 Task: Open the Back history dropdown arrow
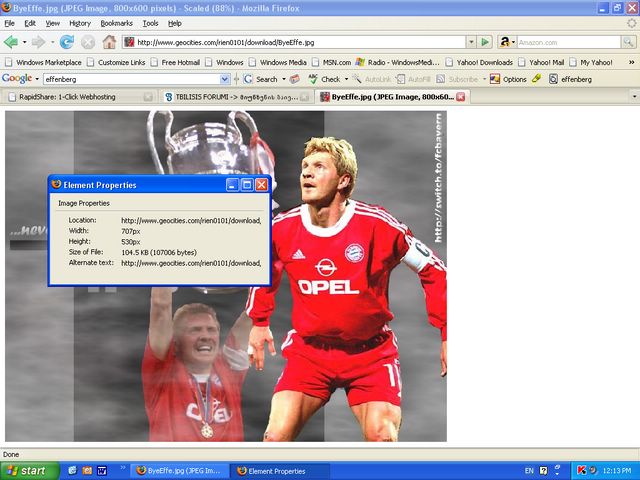coord(24,42)
